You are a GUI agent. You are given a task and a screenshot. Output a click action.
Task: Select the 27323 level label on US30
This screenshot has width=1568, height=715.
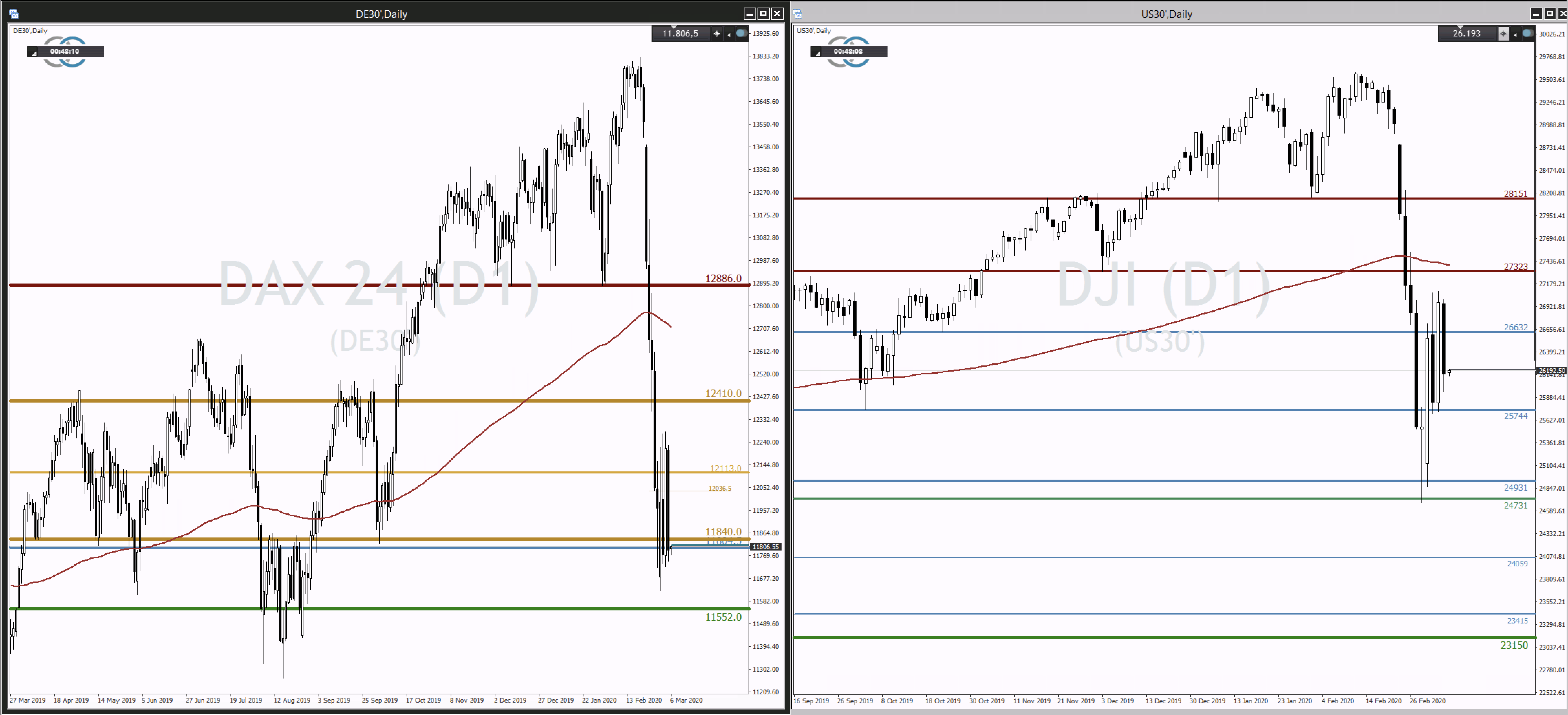pos(1516,267)
